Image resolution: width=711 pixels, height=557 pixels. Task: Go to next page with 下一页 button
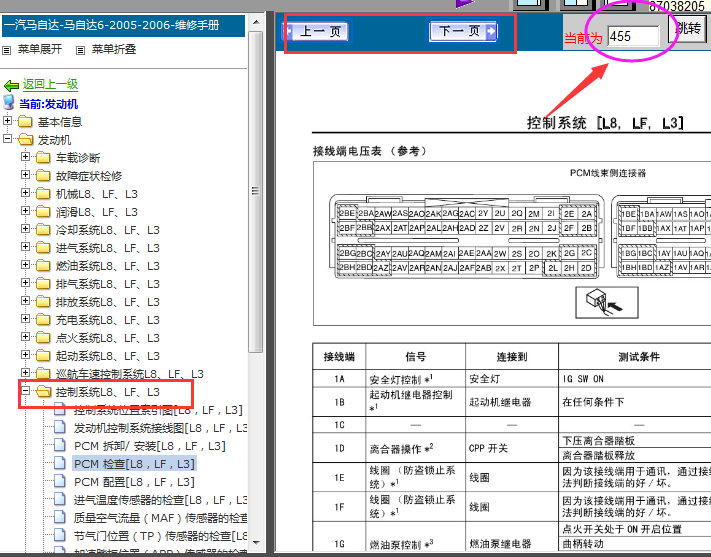click(463, 31)
